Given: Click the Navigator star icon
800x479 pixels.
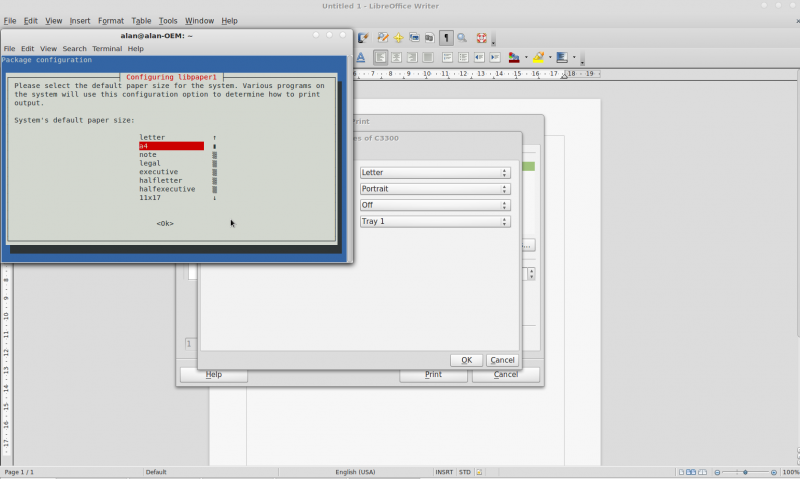Looking at the screenshot, I should point(398,38).
